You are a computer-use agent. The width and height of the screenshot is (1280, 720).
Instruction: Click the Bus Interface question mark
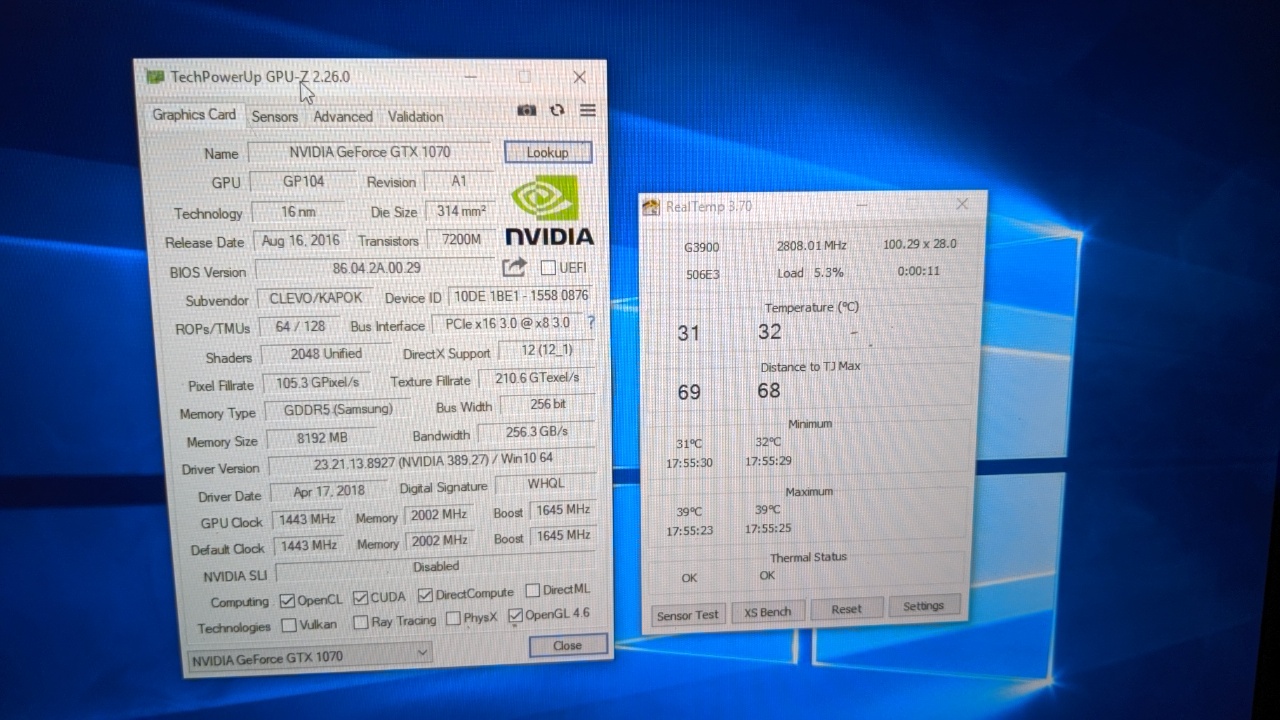tap(591, 323)
